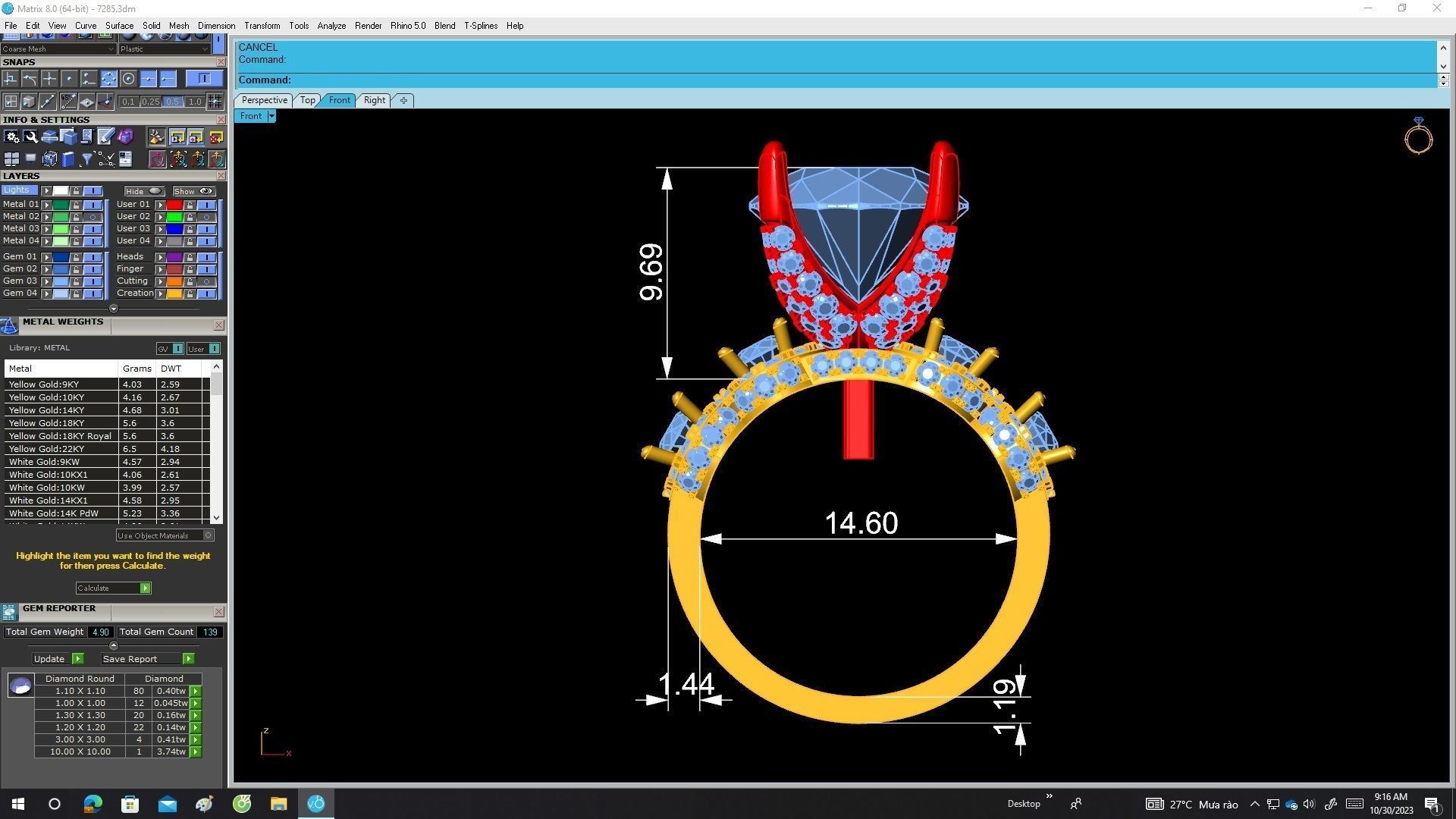Image resolution: width=1456 pixels, height=819 pixels.
Task: Toggle the Metal 02 layer on/off
Action: point(93,217)
